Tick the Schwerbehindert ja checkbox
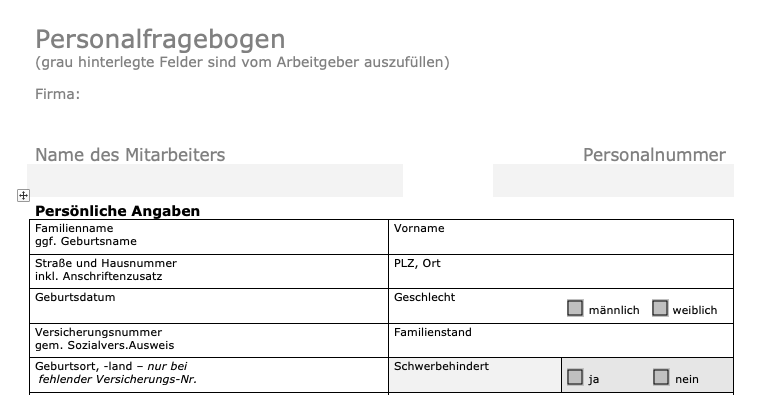Image resolution: width=768 pixels, height=395 pixels. [575, 377]
